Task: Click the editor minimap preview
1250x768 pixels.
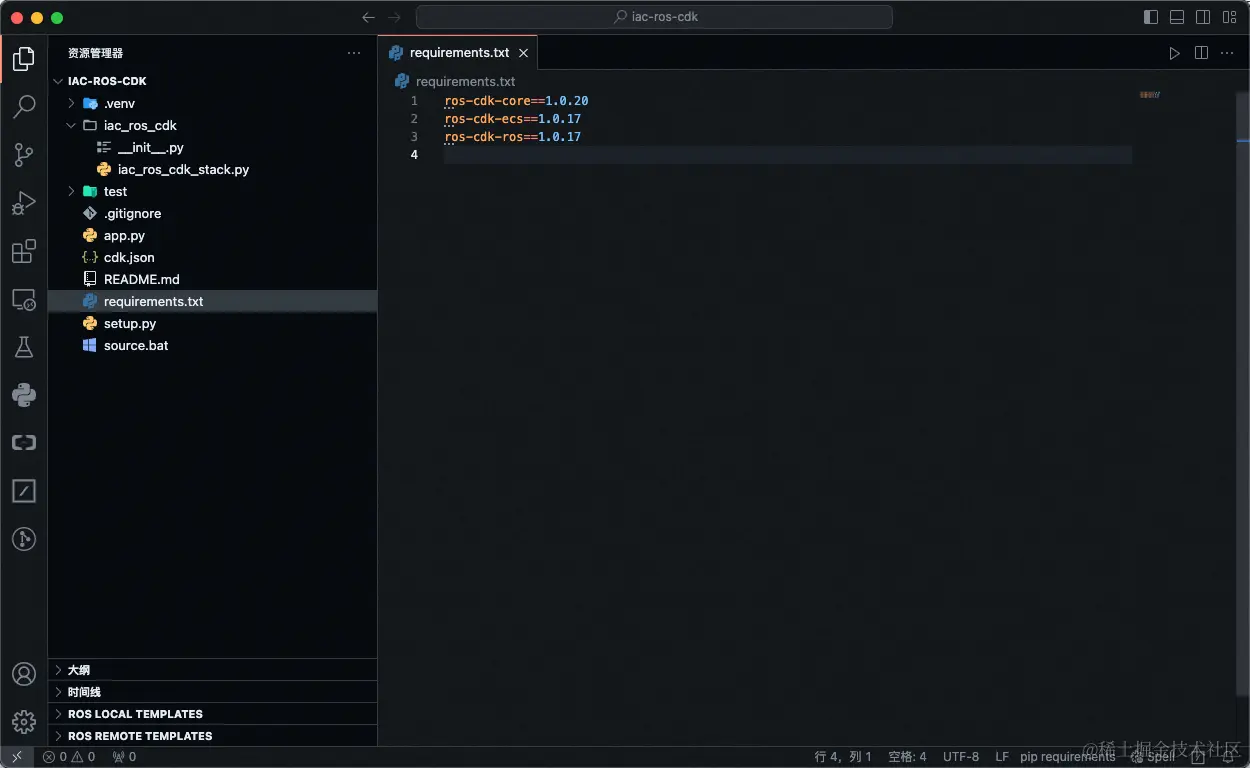Action: tap(1149, 95)
